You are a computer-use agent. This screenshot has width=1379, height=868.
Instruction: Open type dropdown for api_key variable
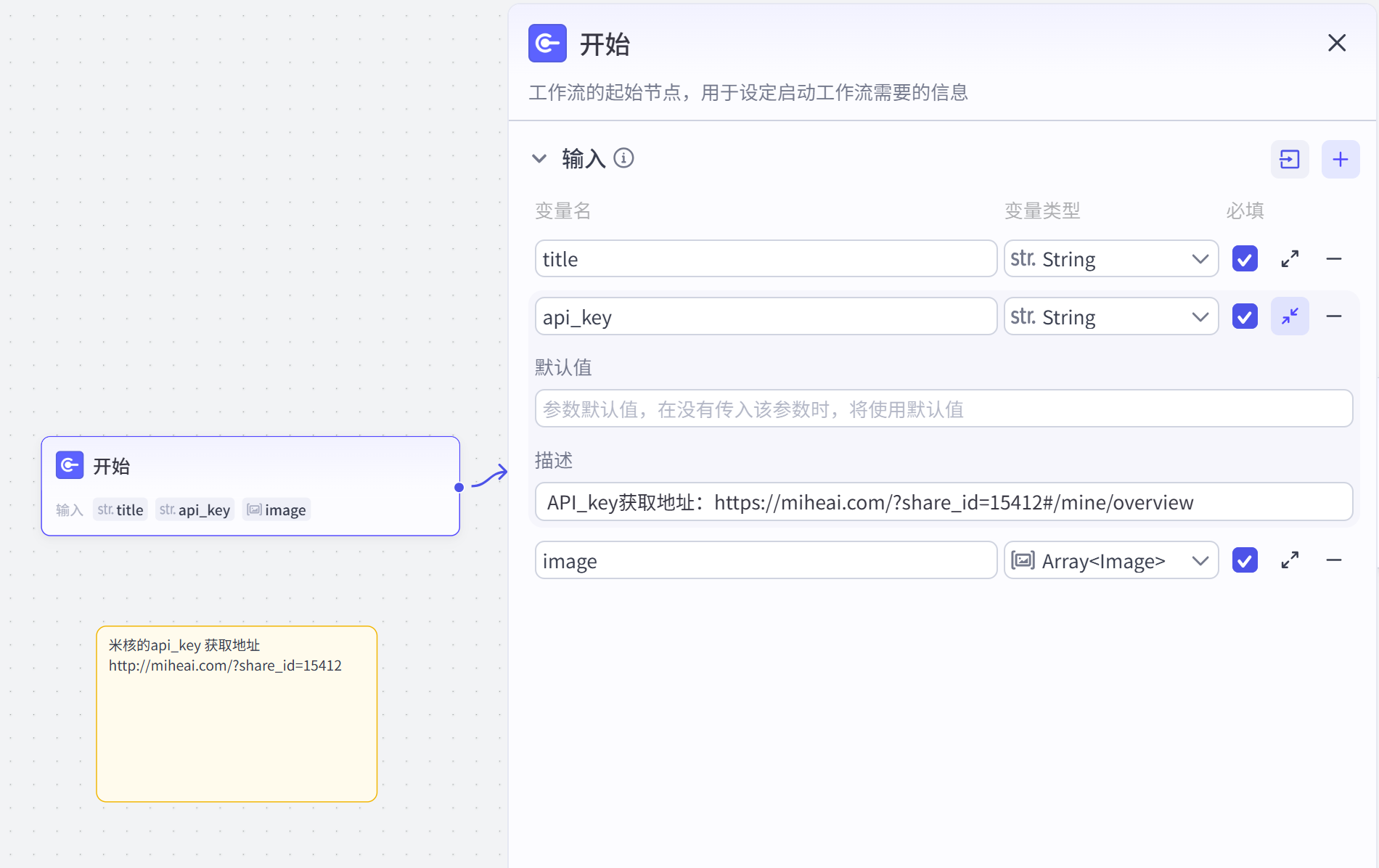pos(1110,316)
